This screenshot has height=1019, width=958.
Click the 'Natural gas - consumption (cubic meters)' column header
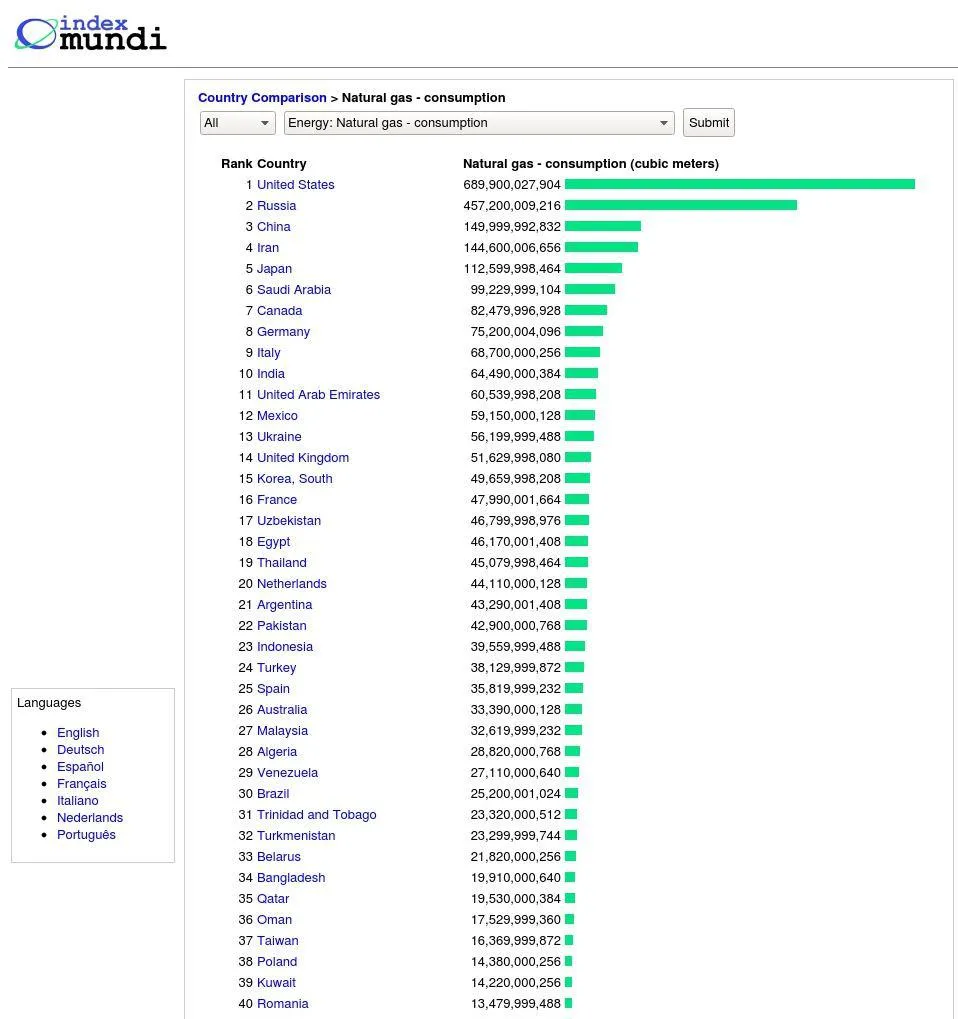tap(591, 164)
